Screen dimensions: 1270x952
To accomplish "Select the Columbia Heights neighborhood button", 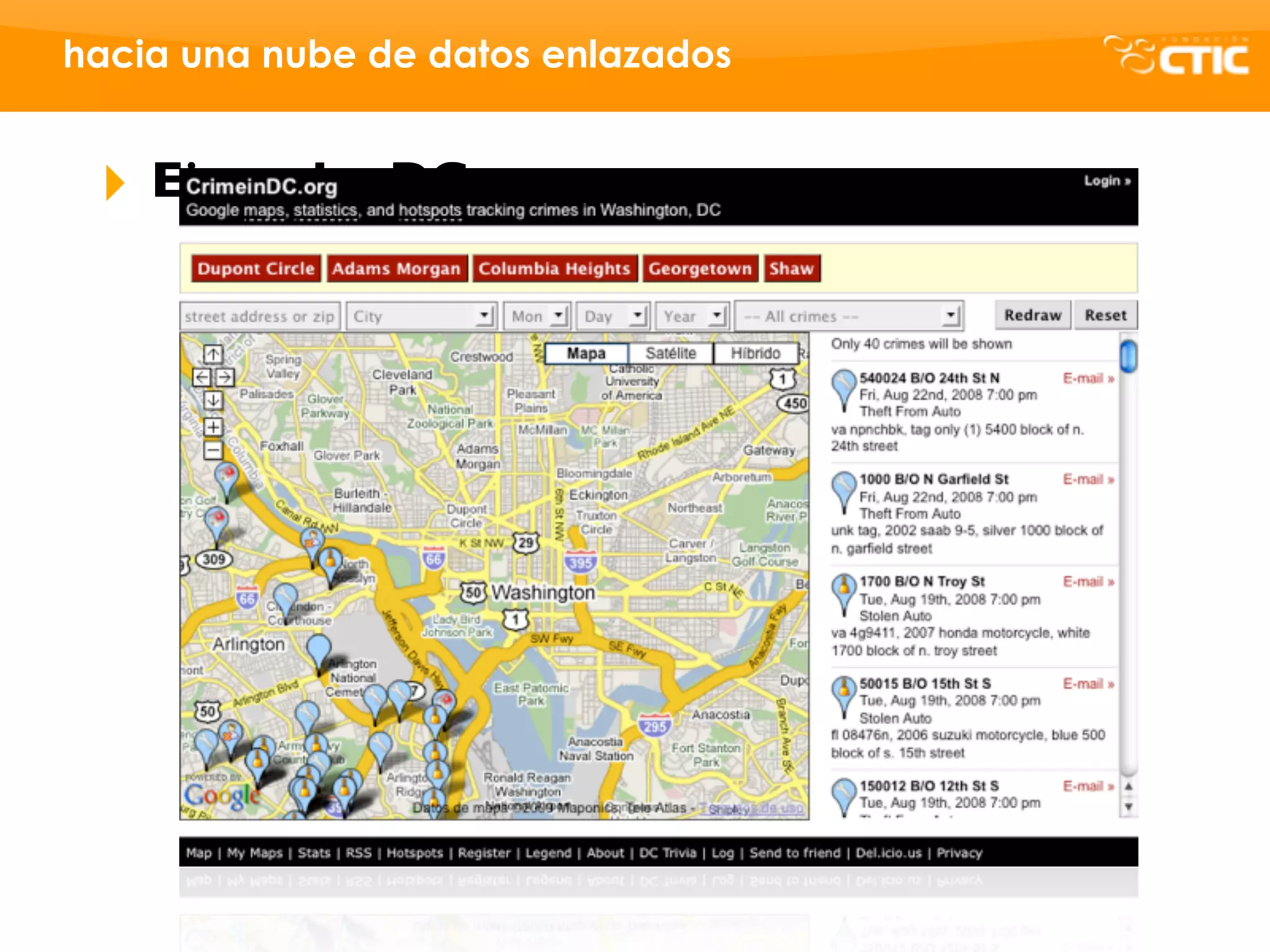I will pyautogui.click(x=554, y=268).
